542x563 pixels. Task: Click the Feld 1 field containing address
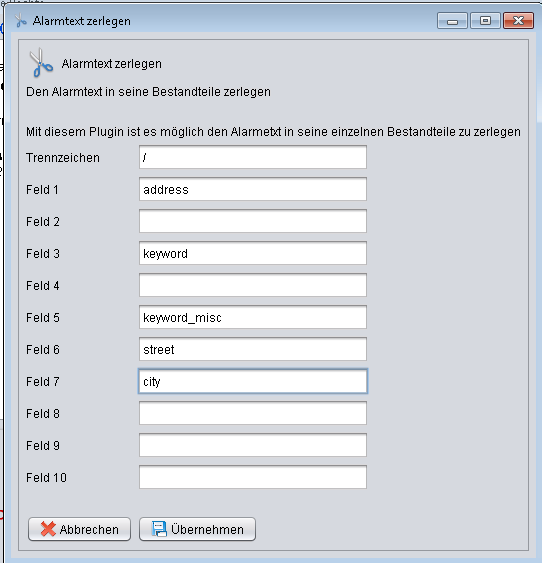coord(253,189)
